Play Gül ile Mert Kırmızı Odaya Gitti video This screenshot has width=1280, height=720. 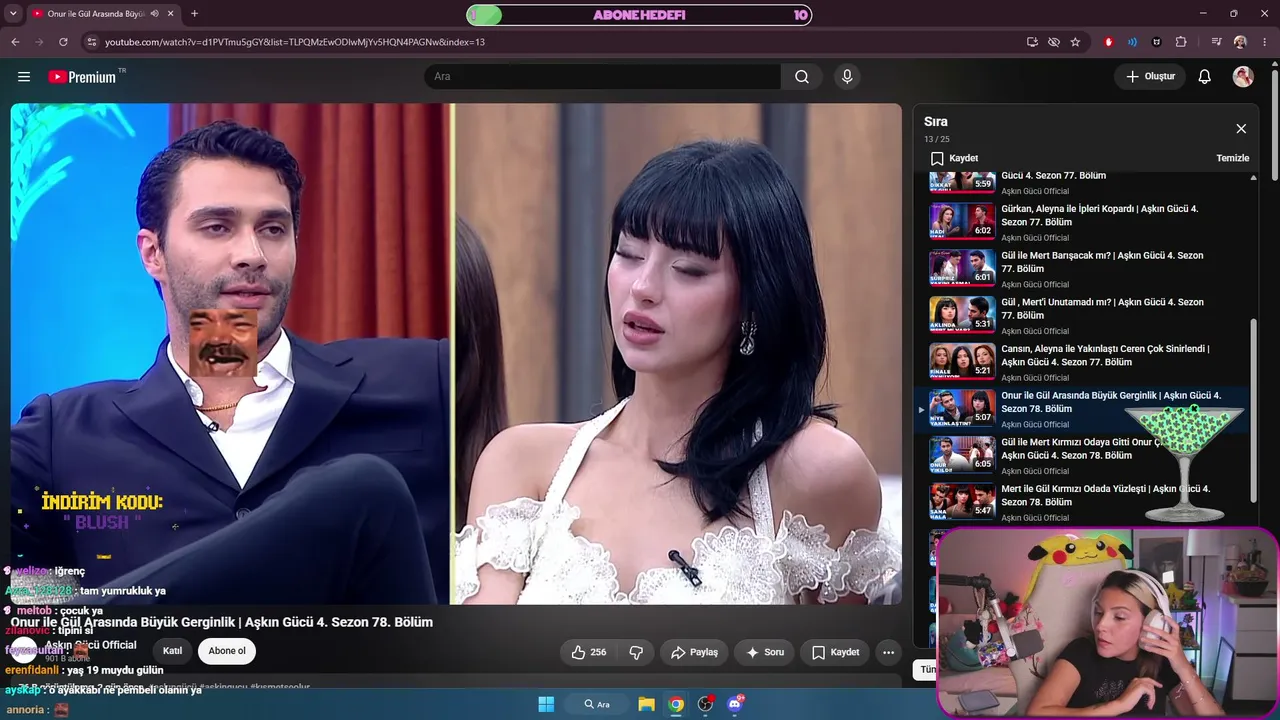click(x=1083, y=455)
